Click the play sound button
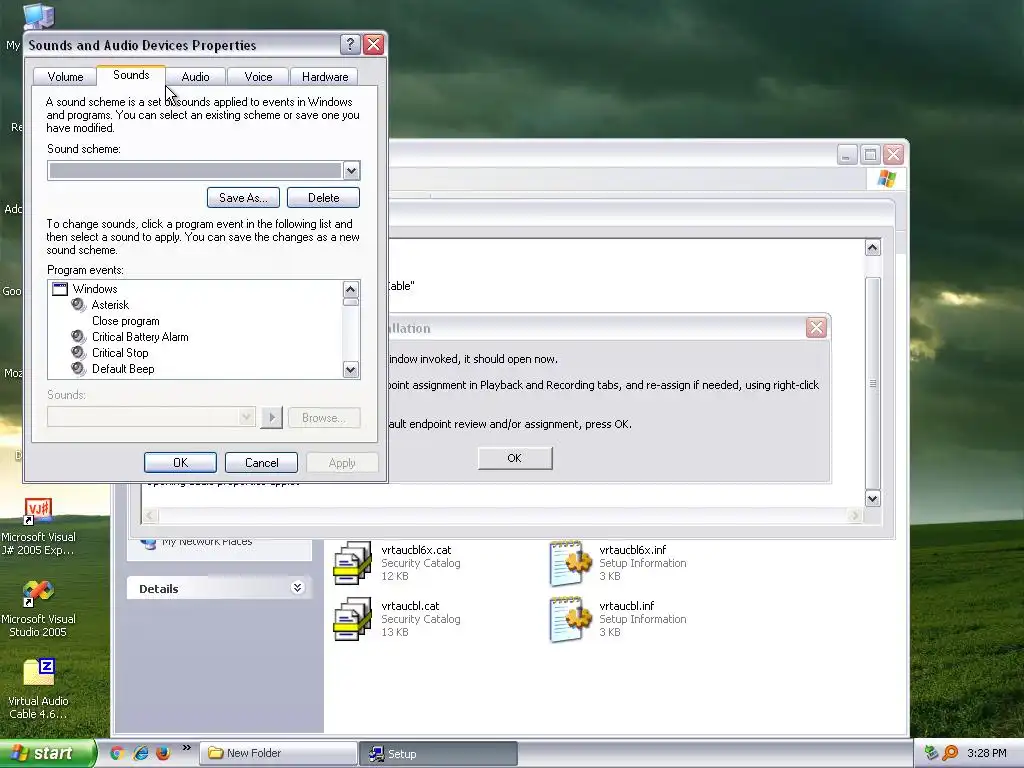This screenshot has height=768, width=1024. coord(271,417)
